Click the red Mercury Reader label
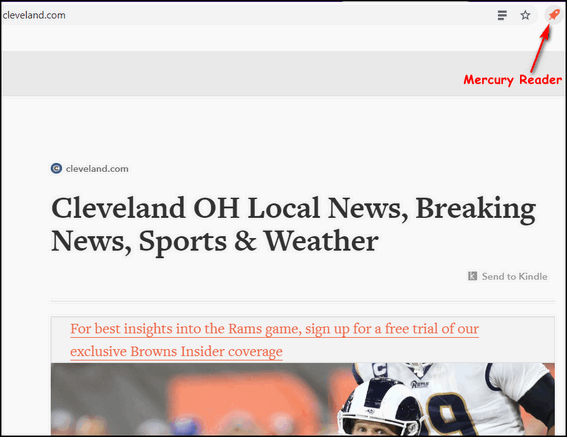 point(512,80)
